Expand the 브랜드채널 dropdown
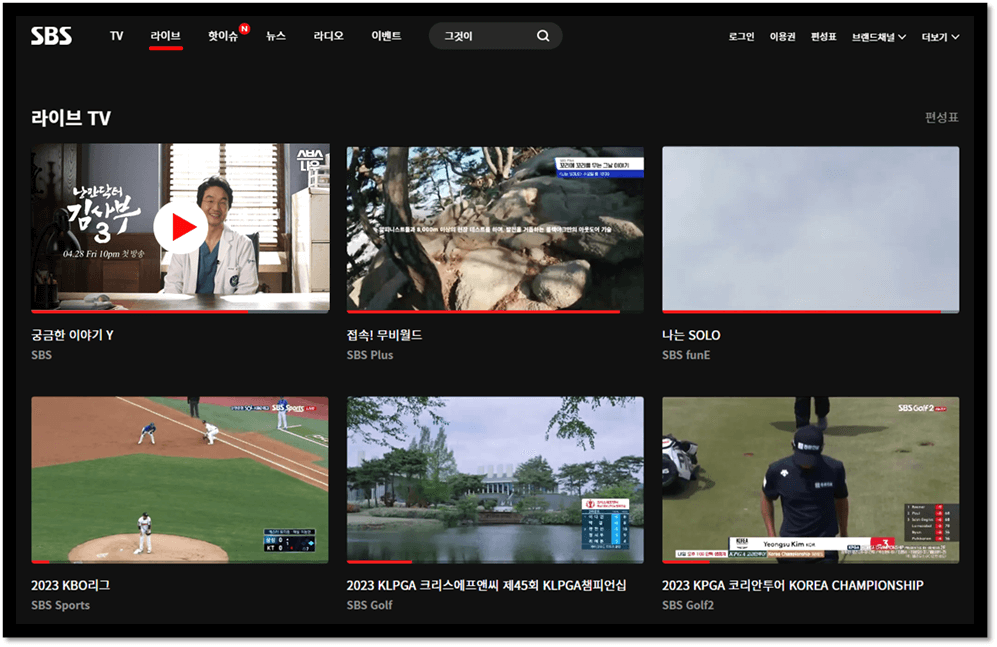997x647 pixels. pos(879,37)
